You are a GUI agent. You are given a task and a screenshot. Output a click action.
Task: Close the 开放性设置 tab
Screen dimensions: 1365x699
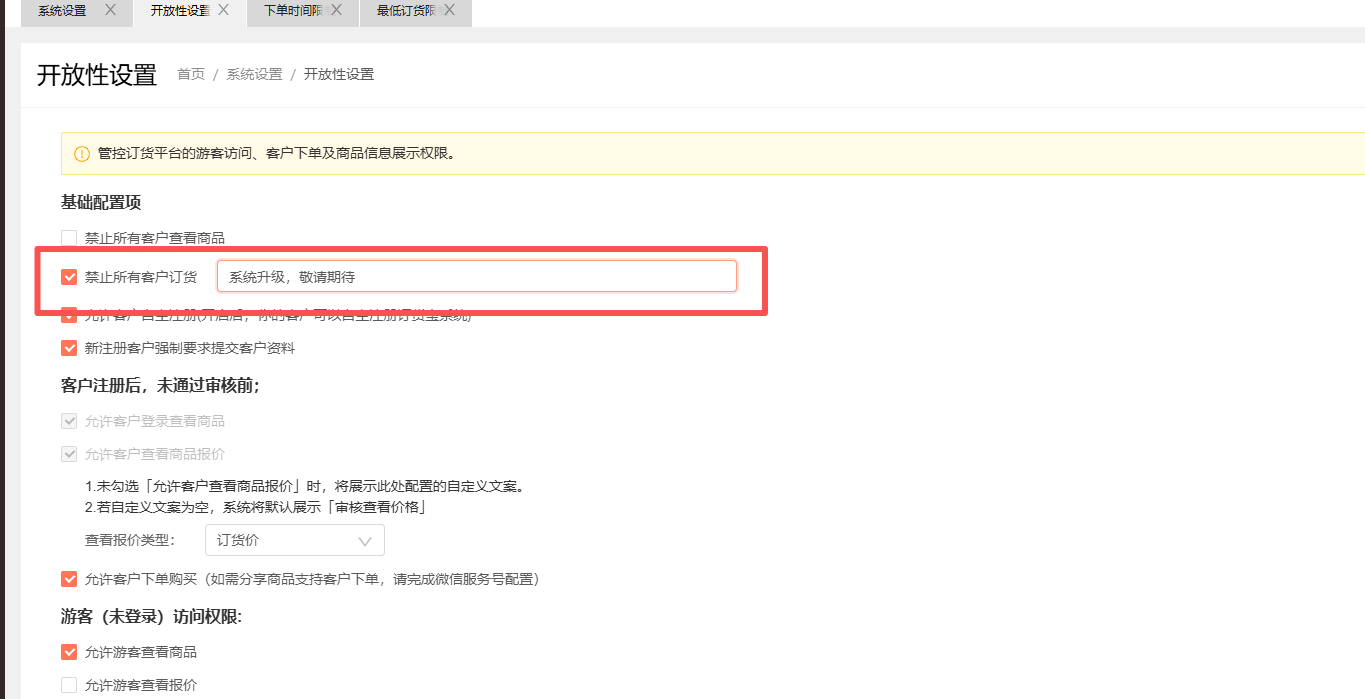coord(223,9)
